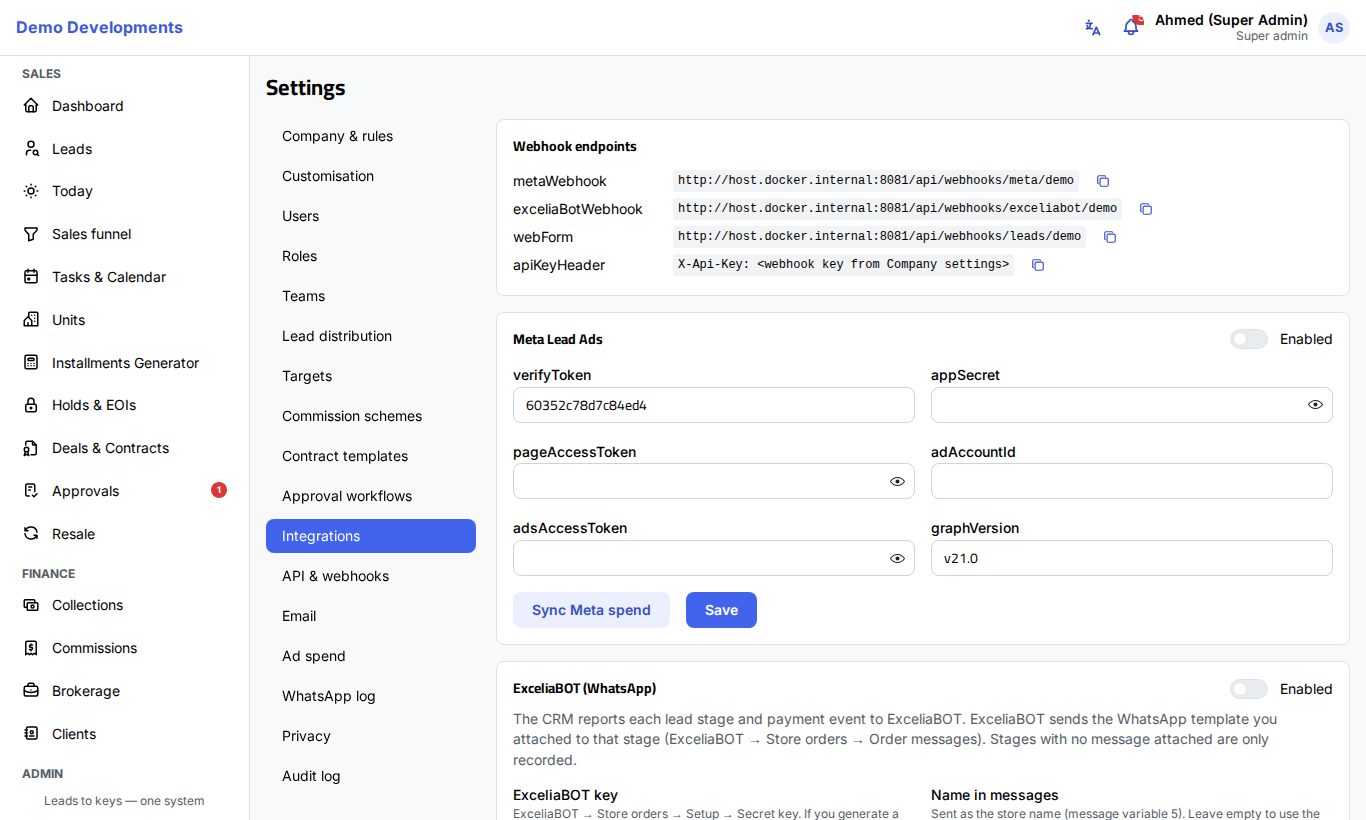
Task: Click the Installments Generator calculator icon
Action: (31, 363)
